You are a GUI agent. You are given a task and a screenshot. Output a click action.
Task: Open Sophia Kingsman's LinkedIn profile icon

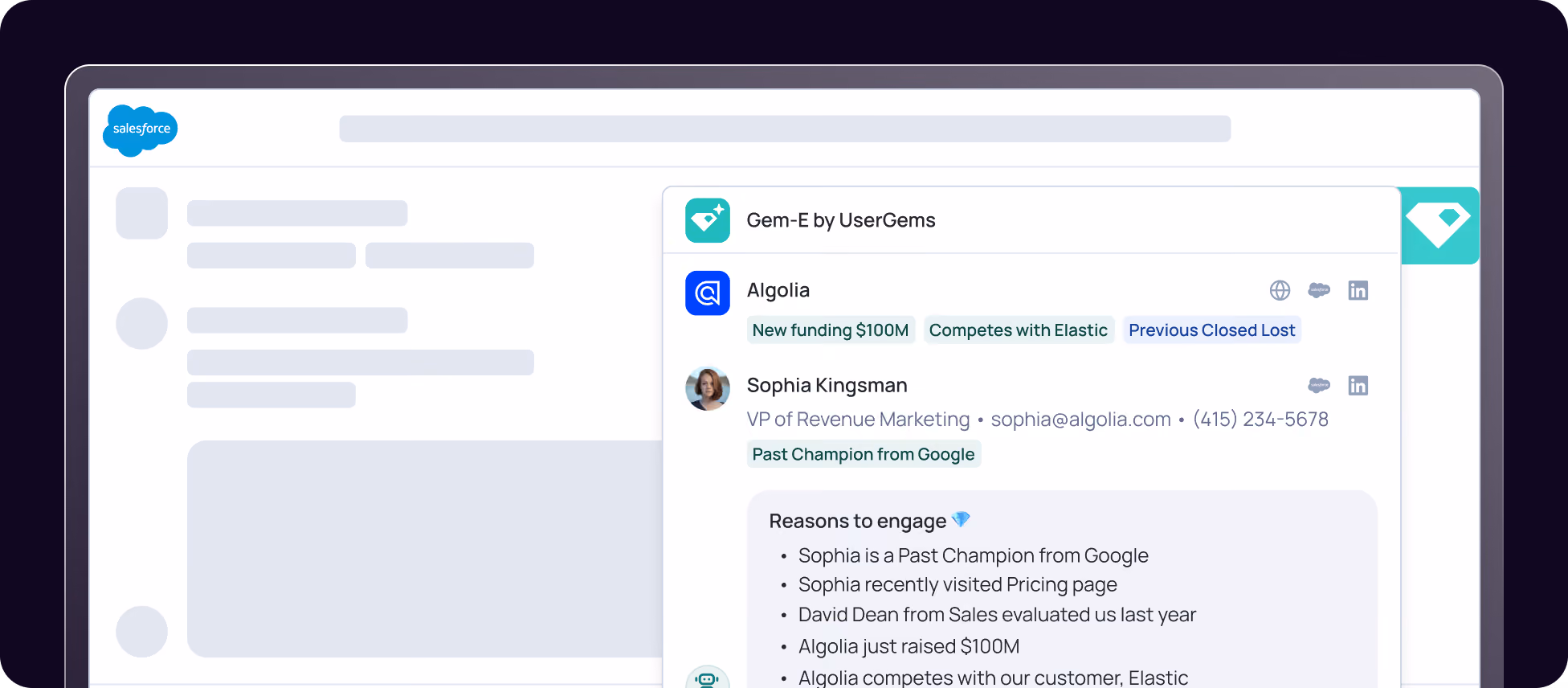pos(1358,385)
